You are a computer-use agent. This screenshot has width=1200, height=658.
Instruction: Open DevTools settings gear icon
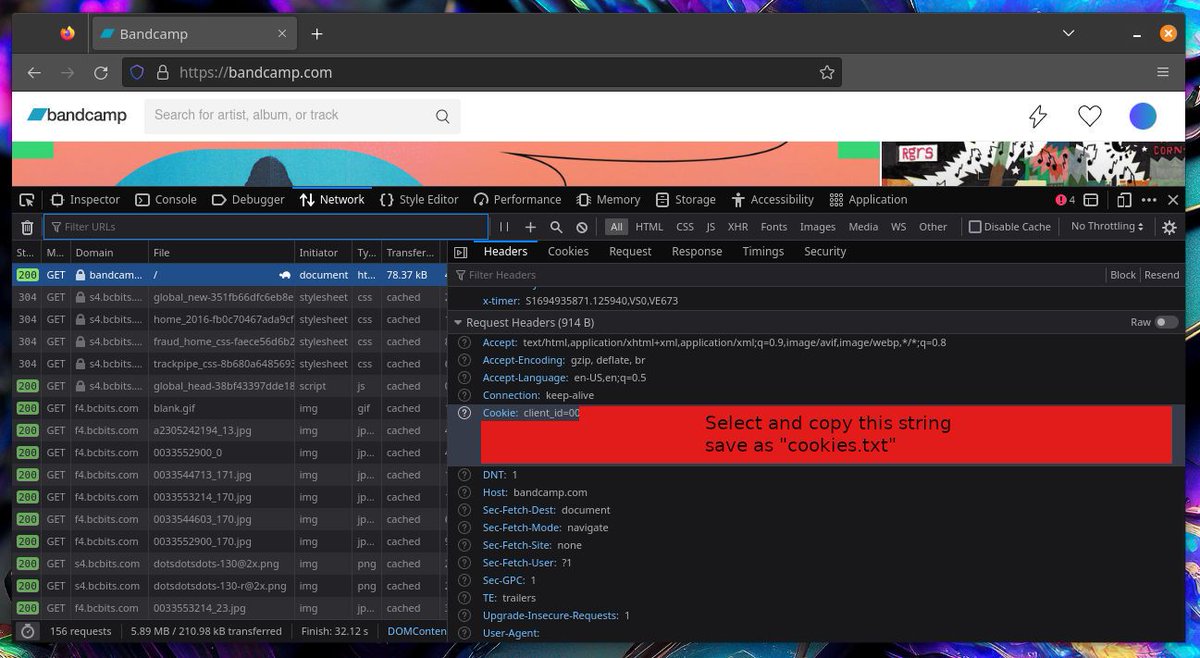pos(1169,227)
